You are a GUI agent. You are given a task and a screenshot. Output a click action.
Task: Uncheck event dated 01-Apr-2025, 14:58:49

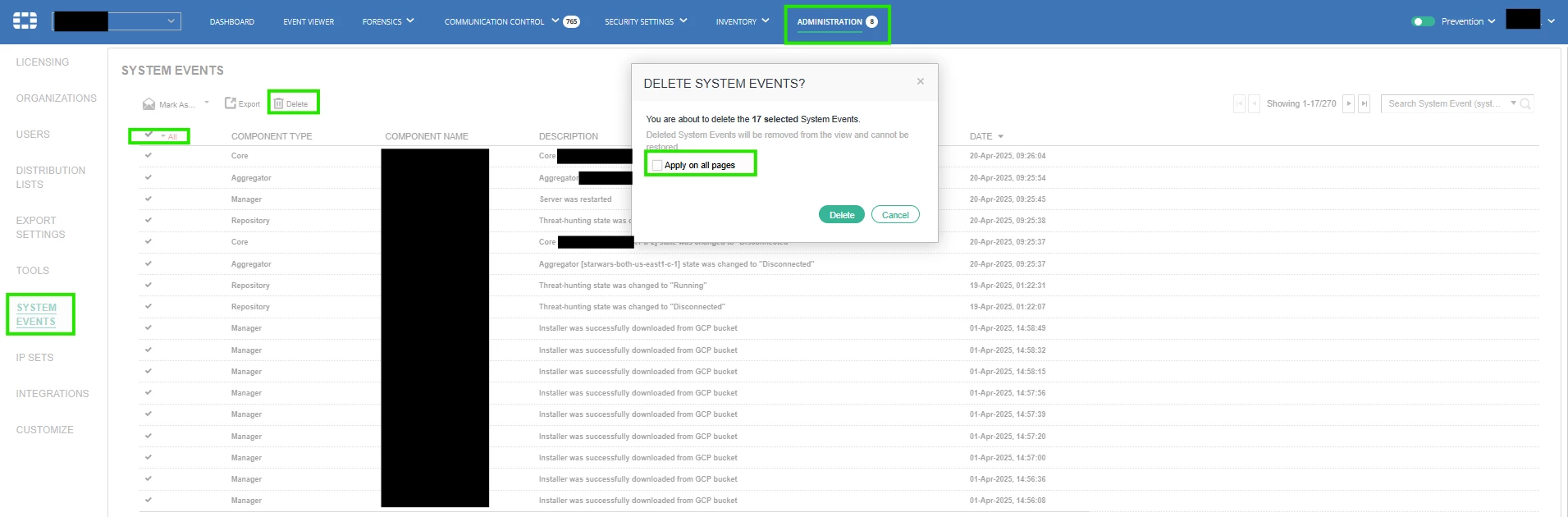pyautogui.click(x=149, y=327)
